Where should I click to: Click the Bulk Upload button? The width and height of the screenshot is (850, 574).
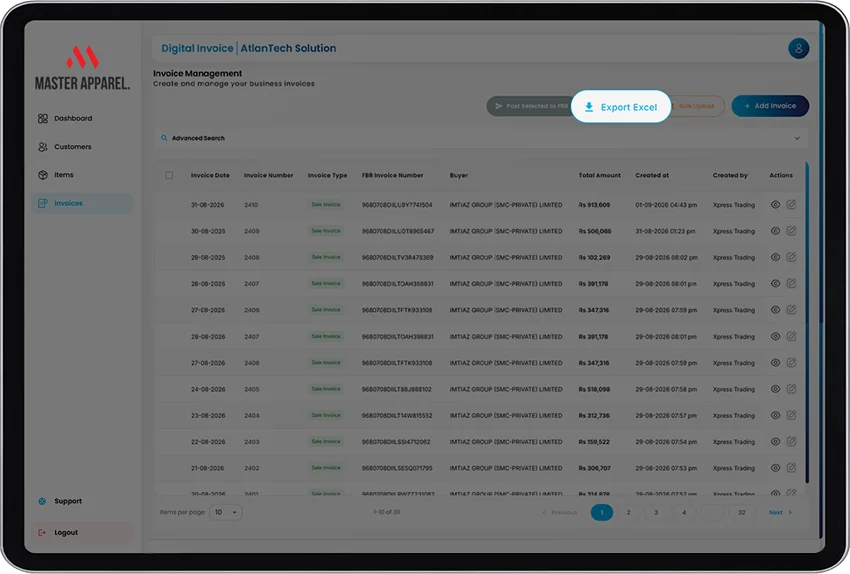click(698, 106)
